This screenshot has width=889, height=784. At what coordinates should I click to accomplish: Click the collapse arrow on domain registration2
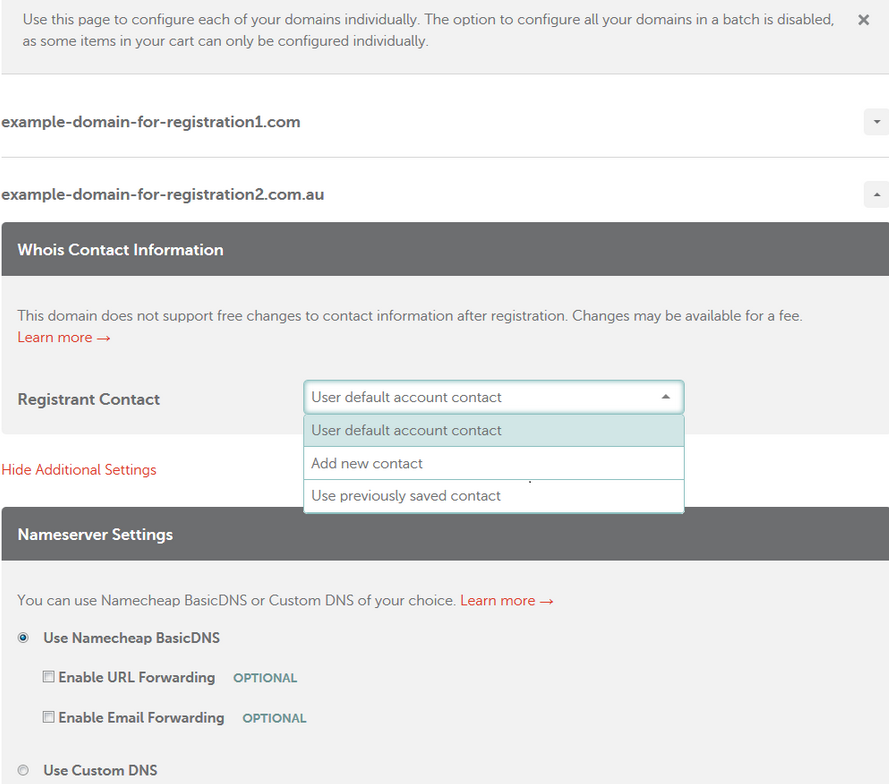click(875, 193)
